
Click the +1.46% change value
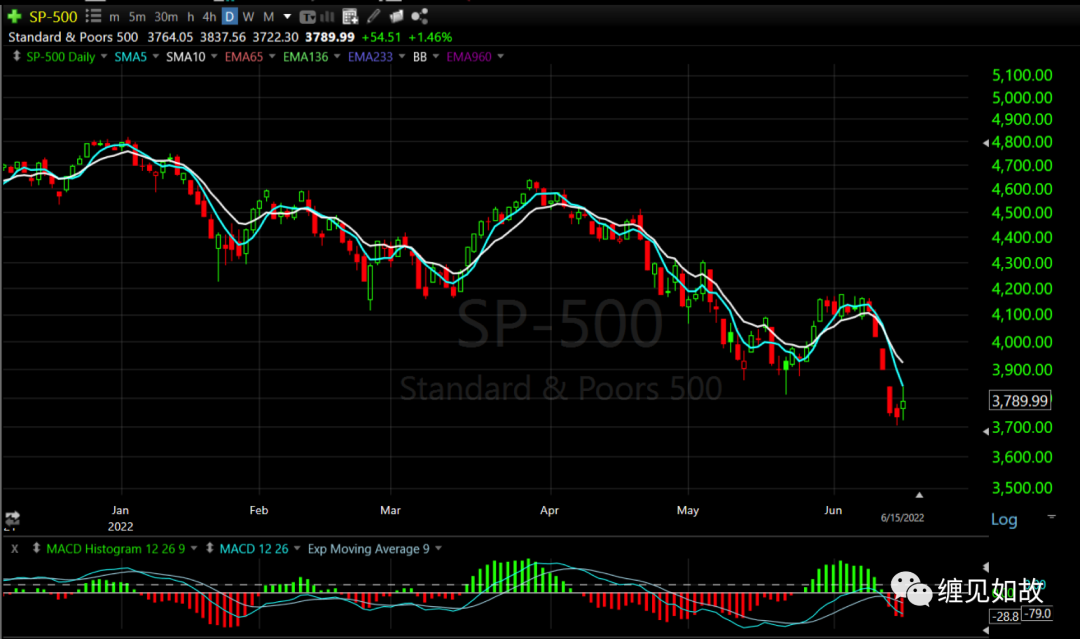pyautogui.click(x=430, y=37)
